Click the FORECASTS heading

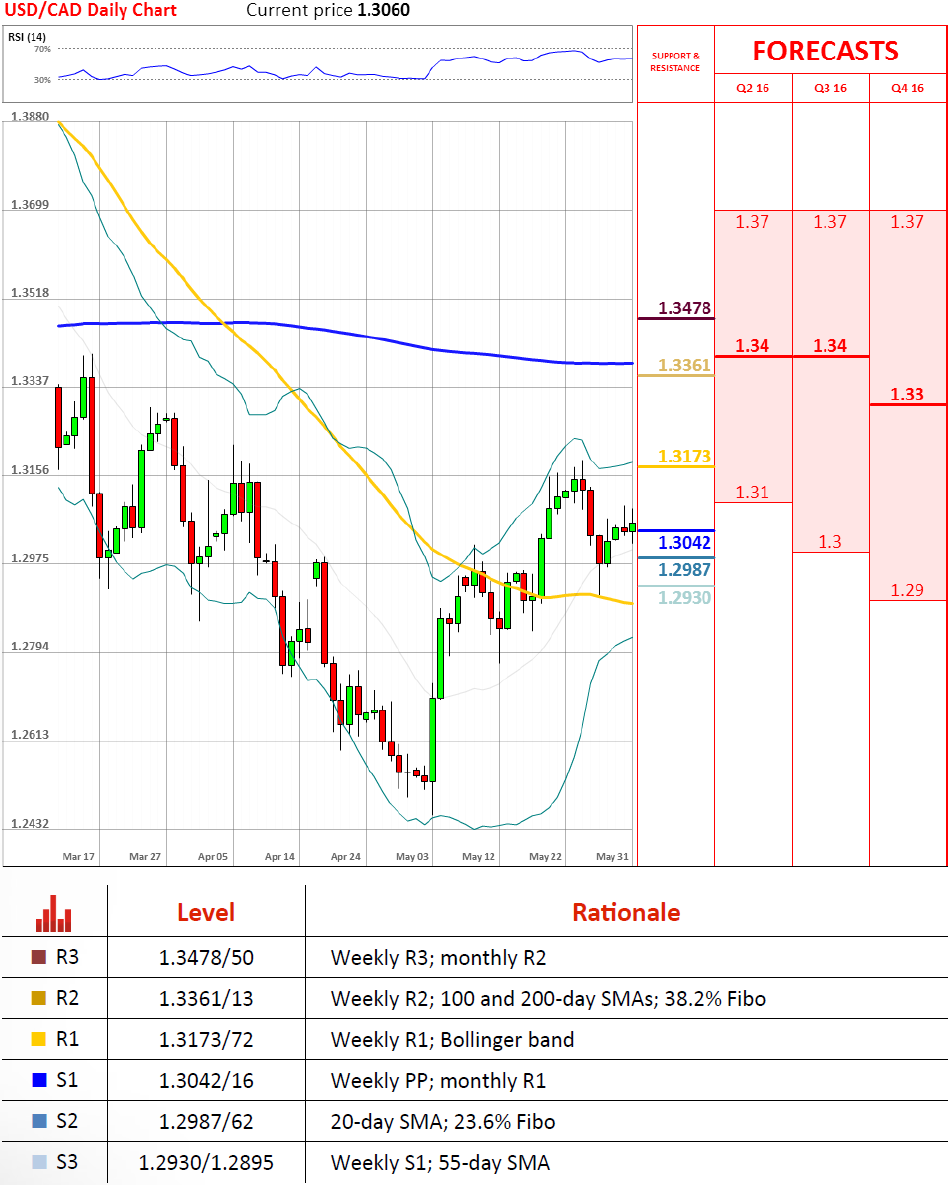(x=825, y=51)
